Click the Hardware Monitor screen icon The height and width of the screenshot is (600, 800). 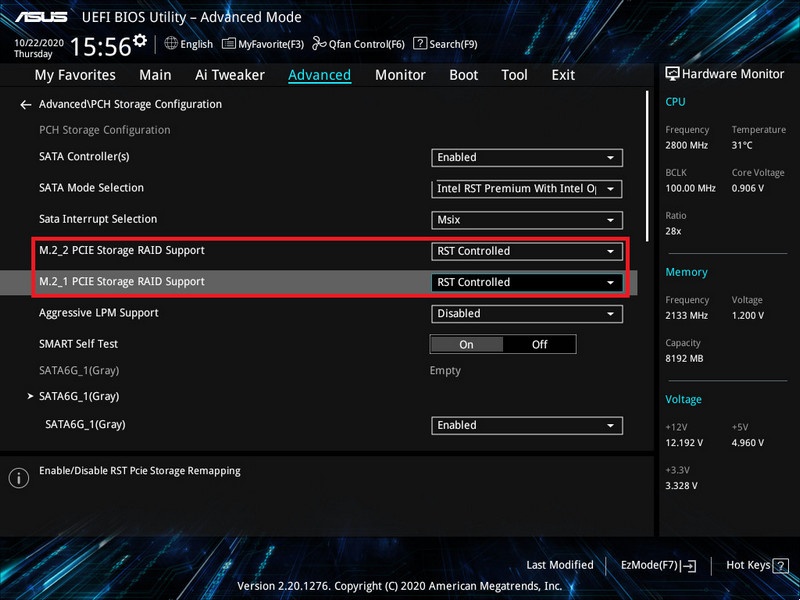[672, 74]
